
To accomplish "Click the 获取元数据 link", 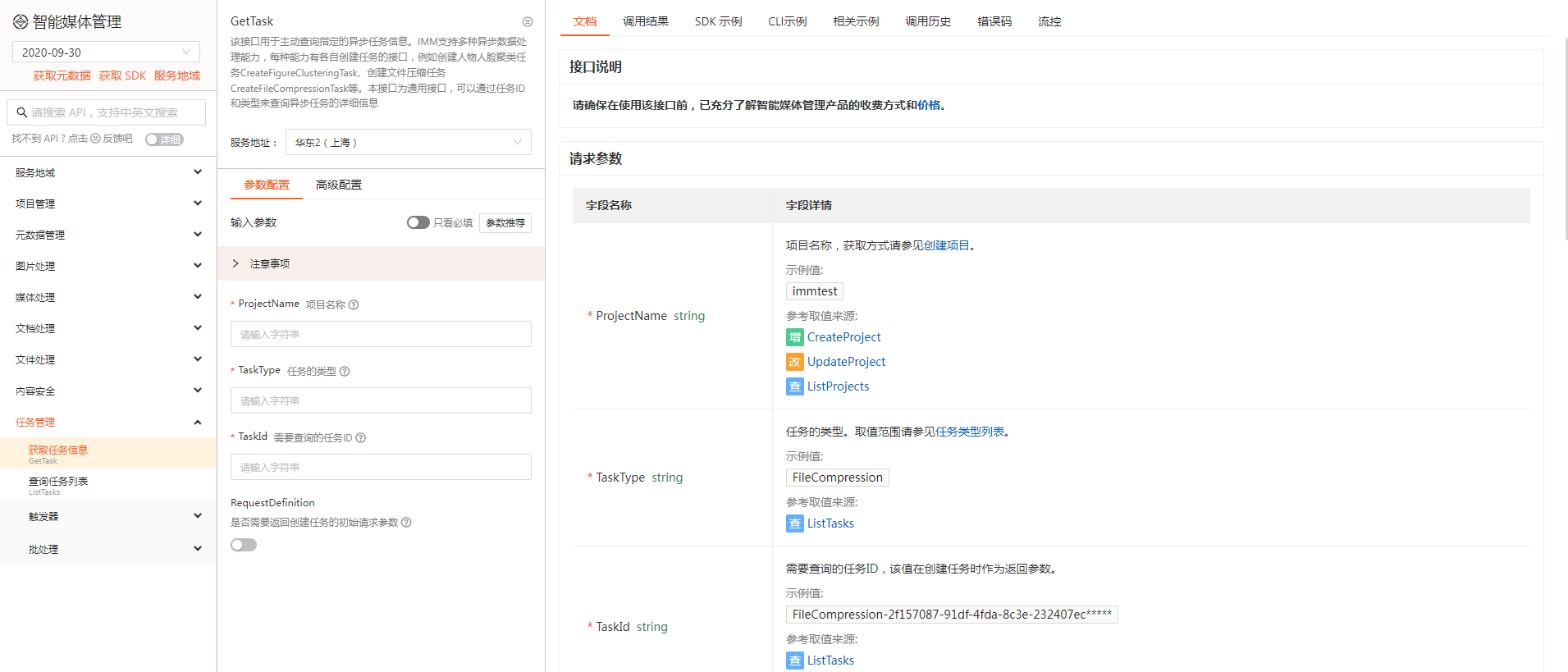I will (62, 75).
